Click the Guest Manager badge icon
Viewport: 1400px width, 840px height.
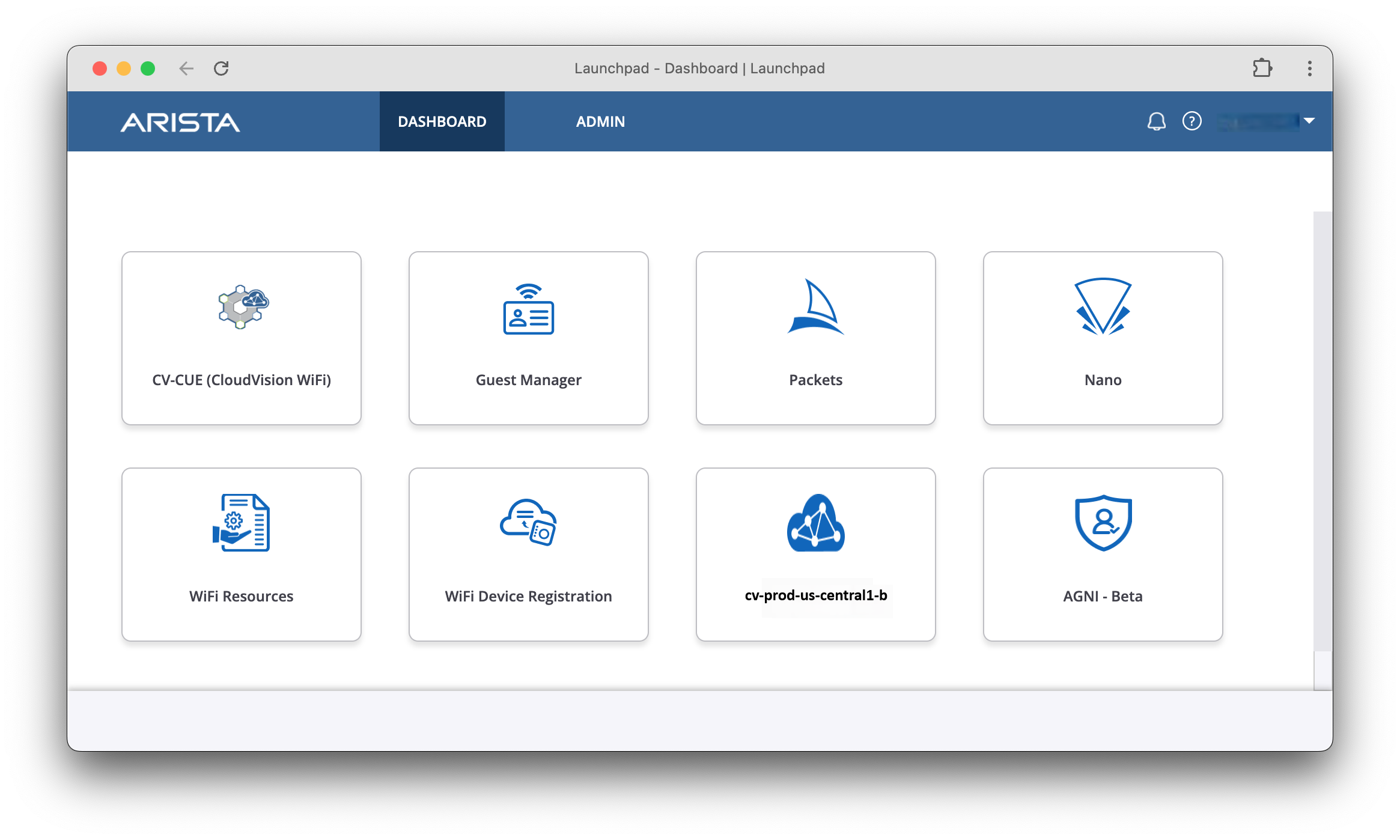[528, 309]
